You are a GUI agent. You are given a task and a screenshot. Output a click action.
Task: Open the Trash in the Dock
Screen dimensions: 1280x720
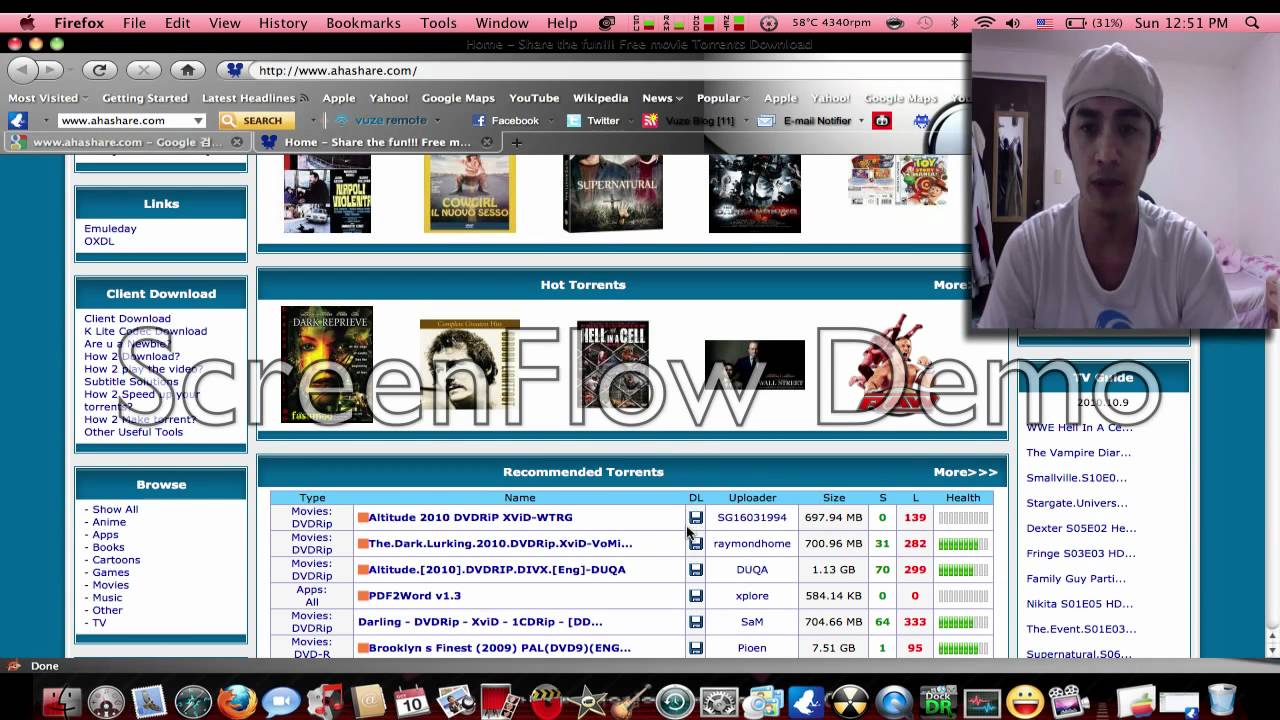pyautogui.click(x=1221, y=700)
